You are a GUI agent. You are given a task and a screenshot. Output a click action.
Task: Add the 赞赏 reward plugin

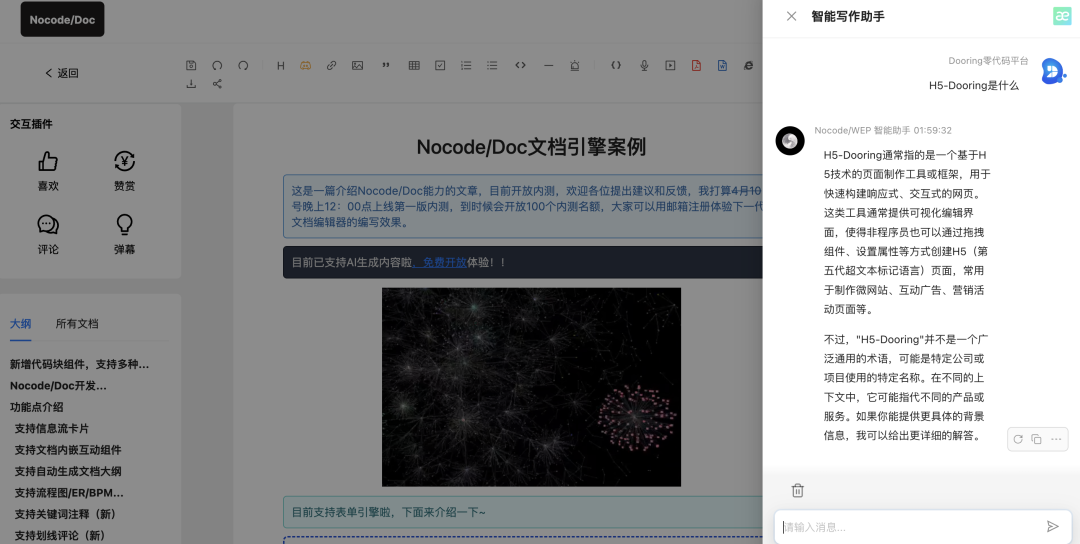[x=124, y=171]
